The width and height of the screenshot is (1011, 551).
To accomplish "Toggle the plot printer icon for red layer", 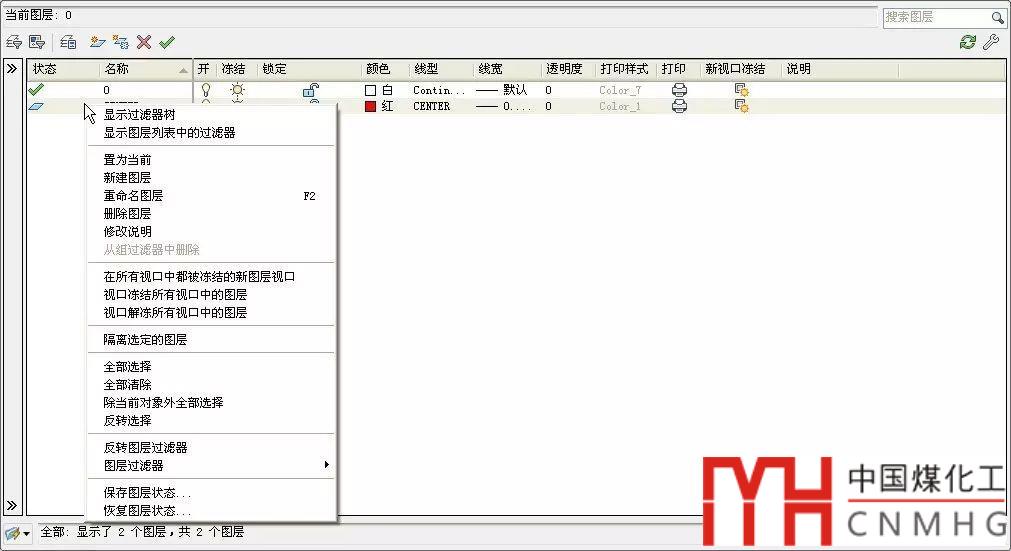I will pyautogui.click(x=679, y=106).
